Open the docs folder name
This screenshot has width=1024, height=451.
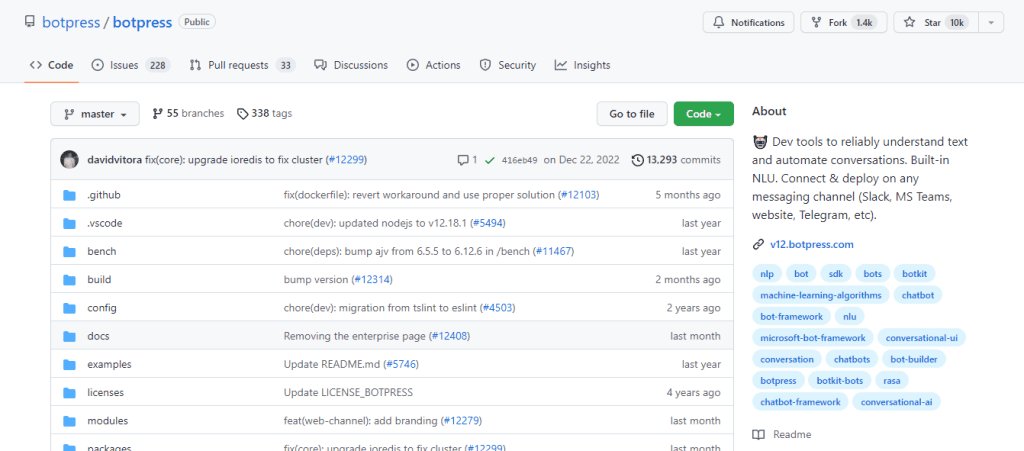click(x=99, y=336)
